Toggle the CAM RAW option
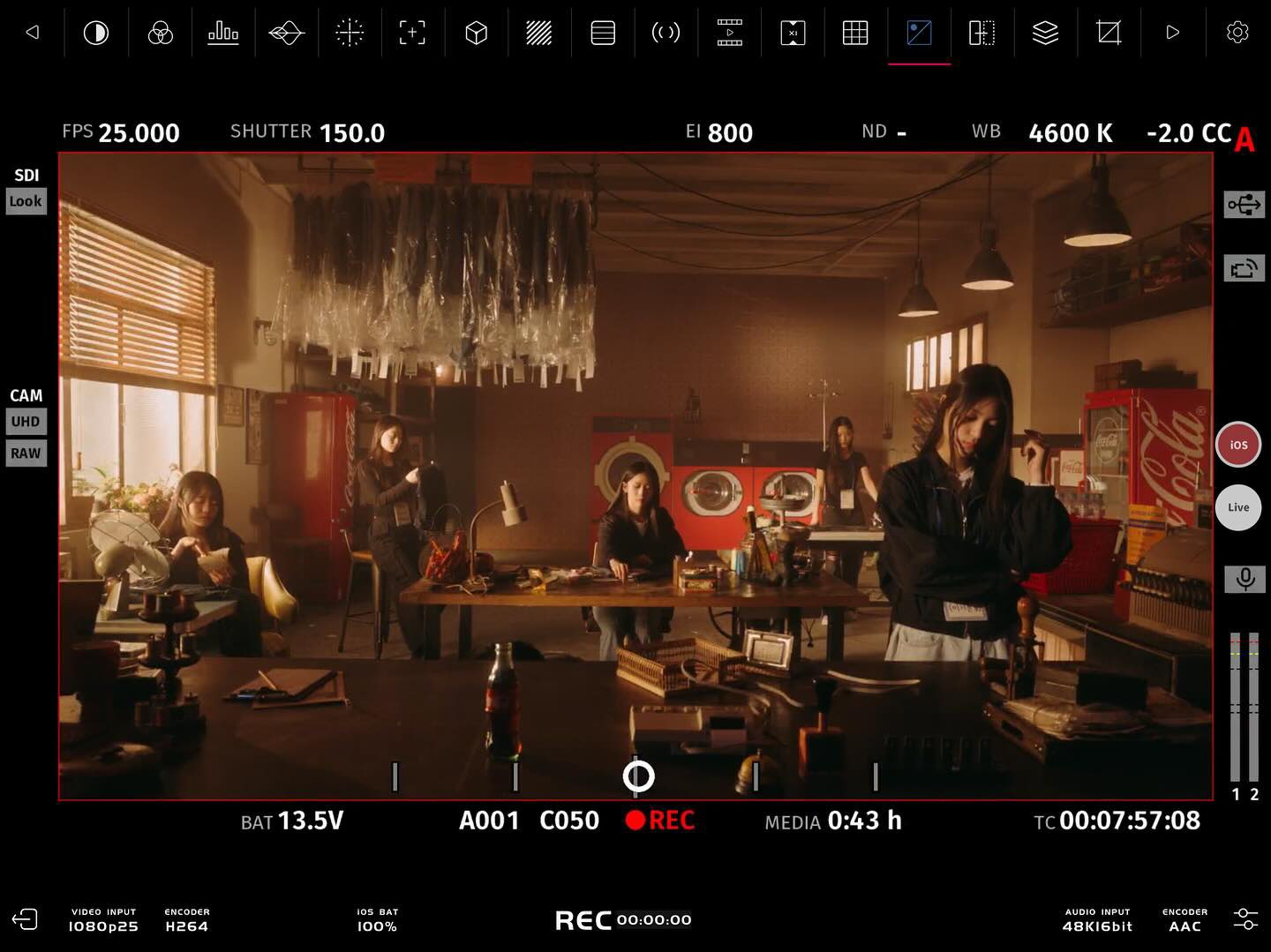The width and height of the screenshot is (1271, 952). pyautogui.click(x=26, y=454)
